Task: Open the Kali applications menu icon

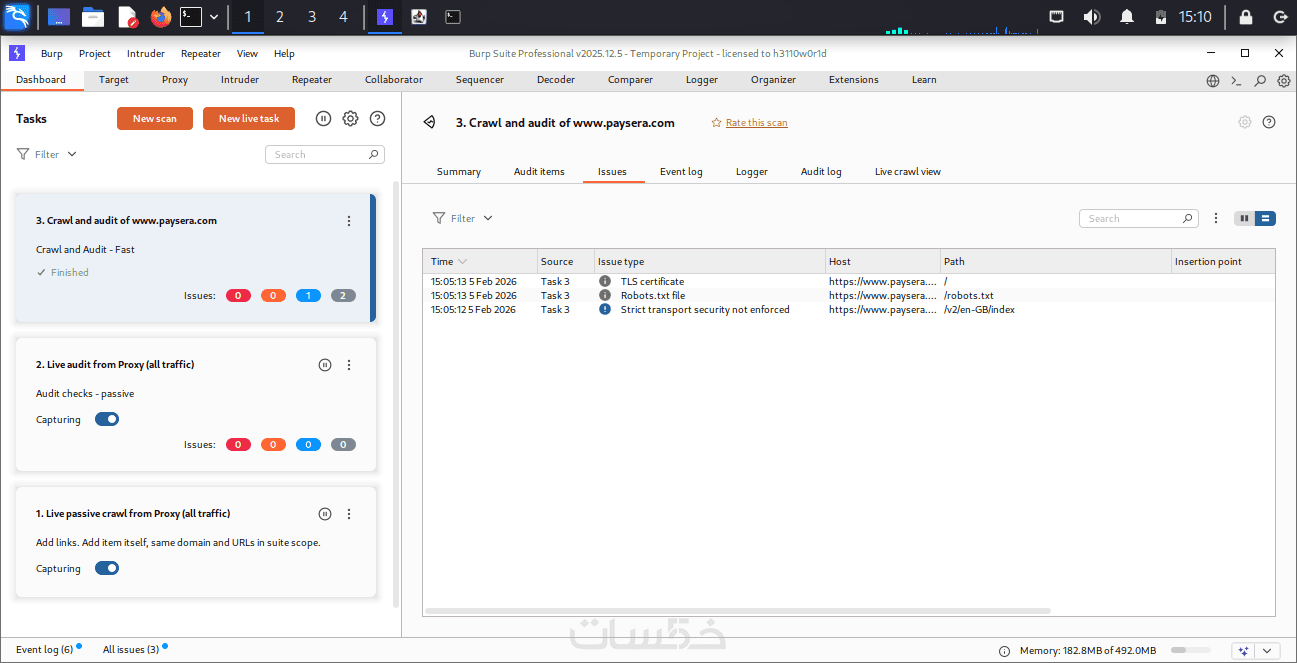Action: point(18,16)
